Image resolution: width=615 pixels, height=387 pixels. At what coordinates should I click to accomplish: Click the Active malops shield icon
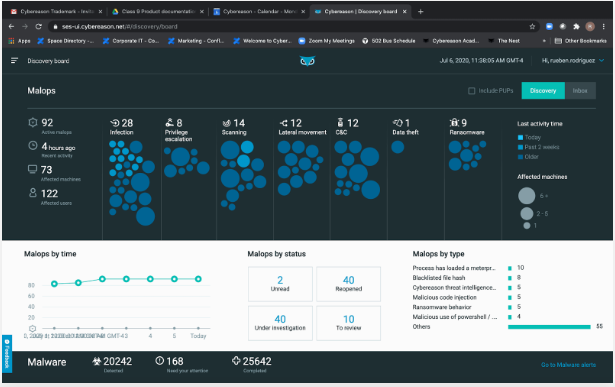click(33, 123)
